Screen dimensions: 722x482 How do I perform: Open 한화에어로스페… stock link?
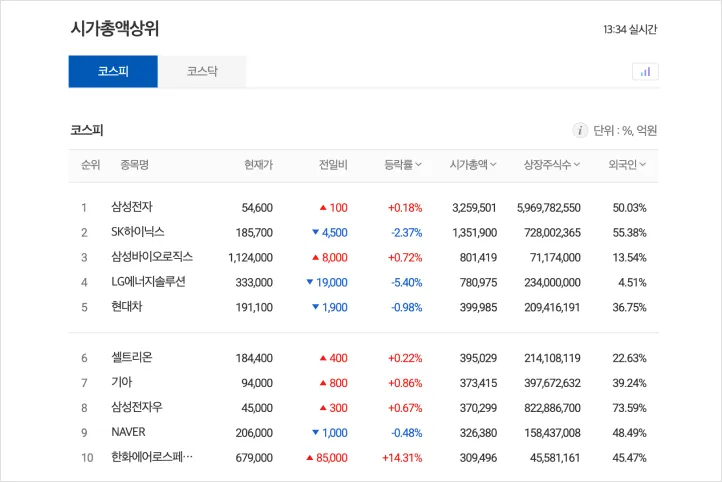(x=152, y=457)
